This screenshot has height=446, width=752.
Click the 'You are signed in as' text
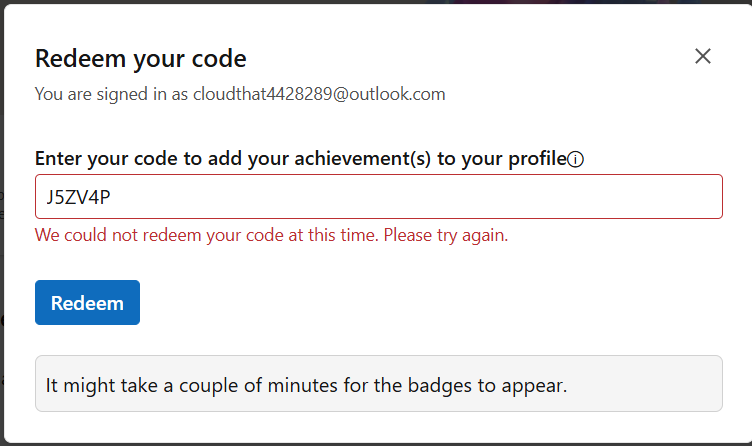pos(111,94)
